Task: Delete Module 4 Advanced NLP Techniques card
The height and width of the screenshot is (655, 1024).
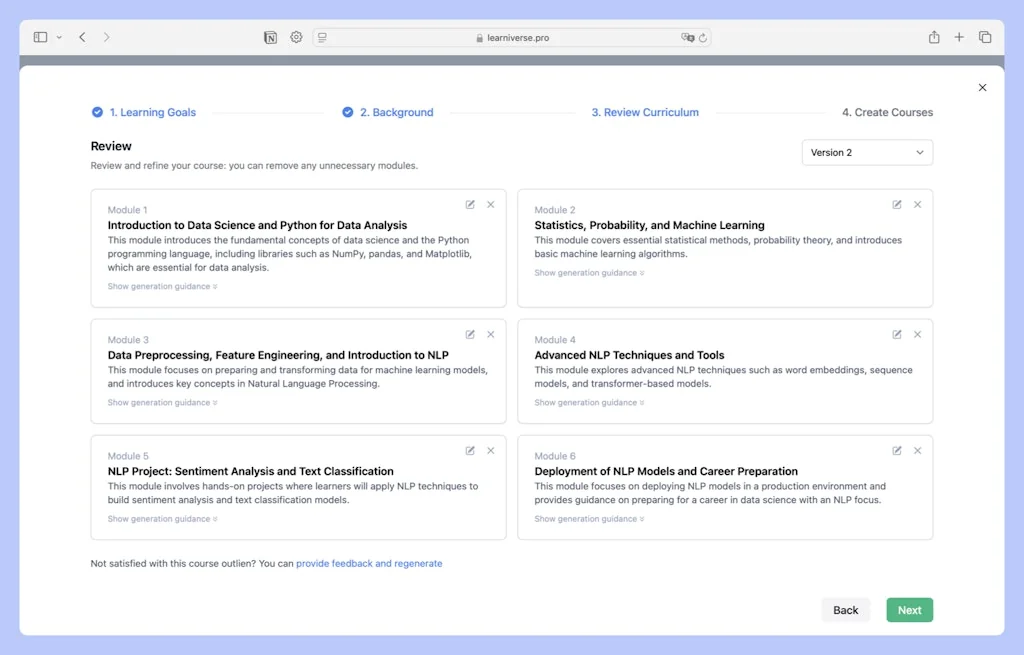Action: pos(917,335)
